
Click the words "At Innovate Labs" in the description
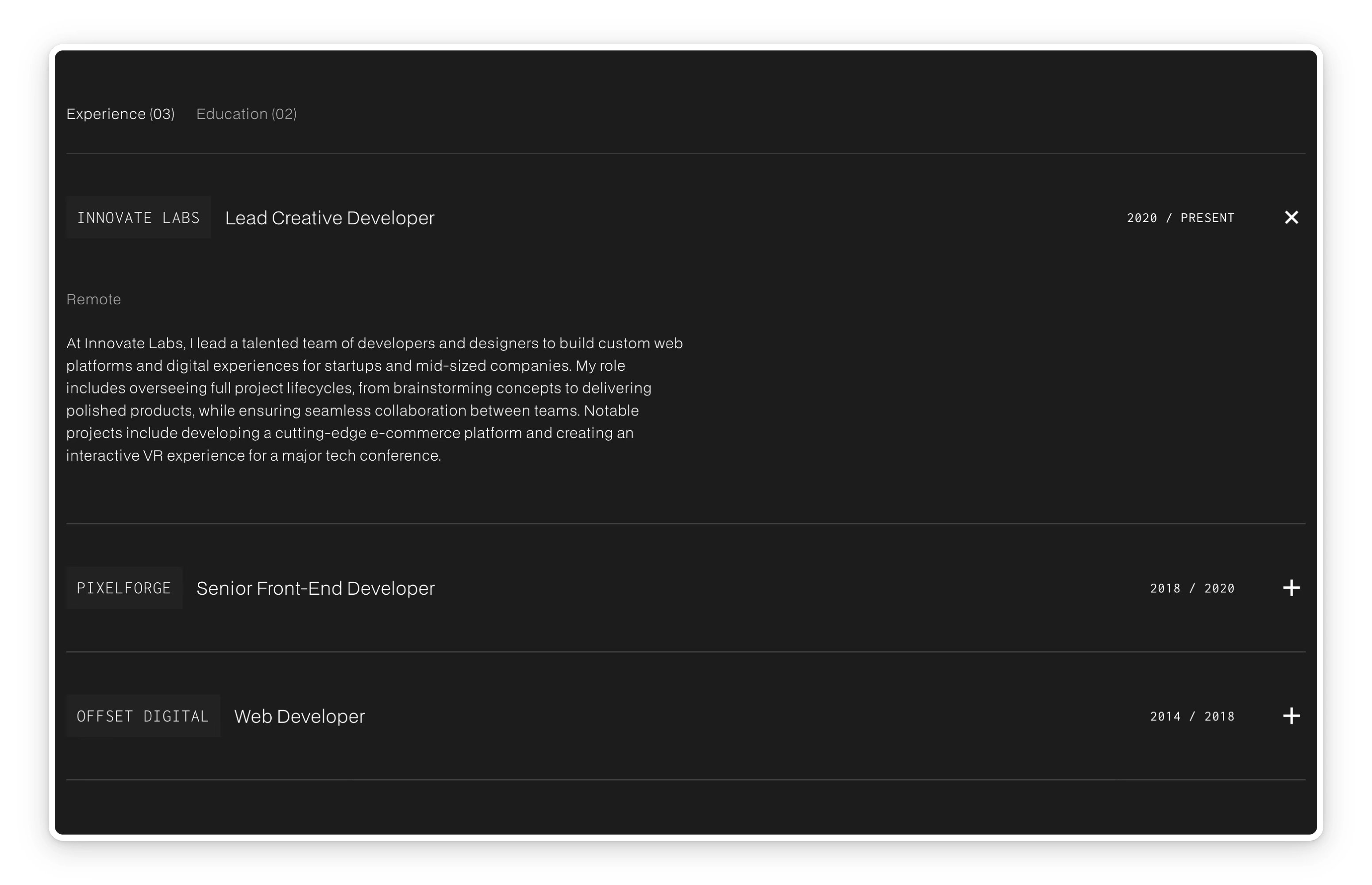125,343
